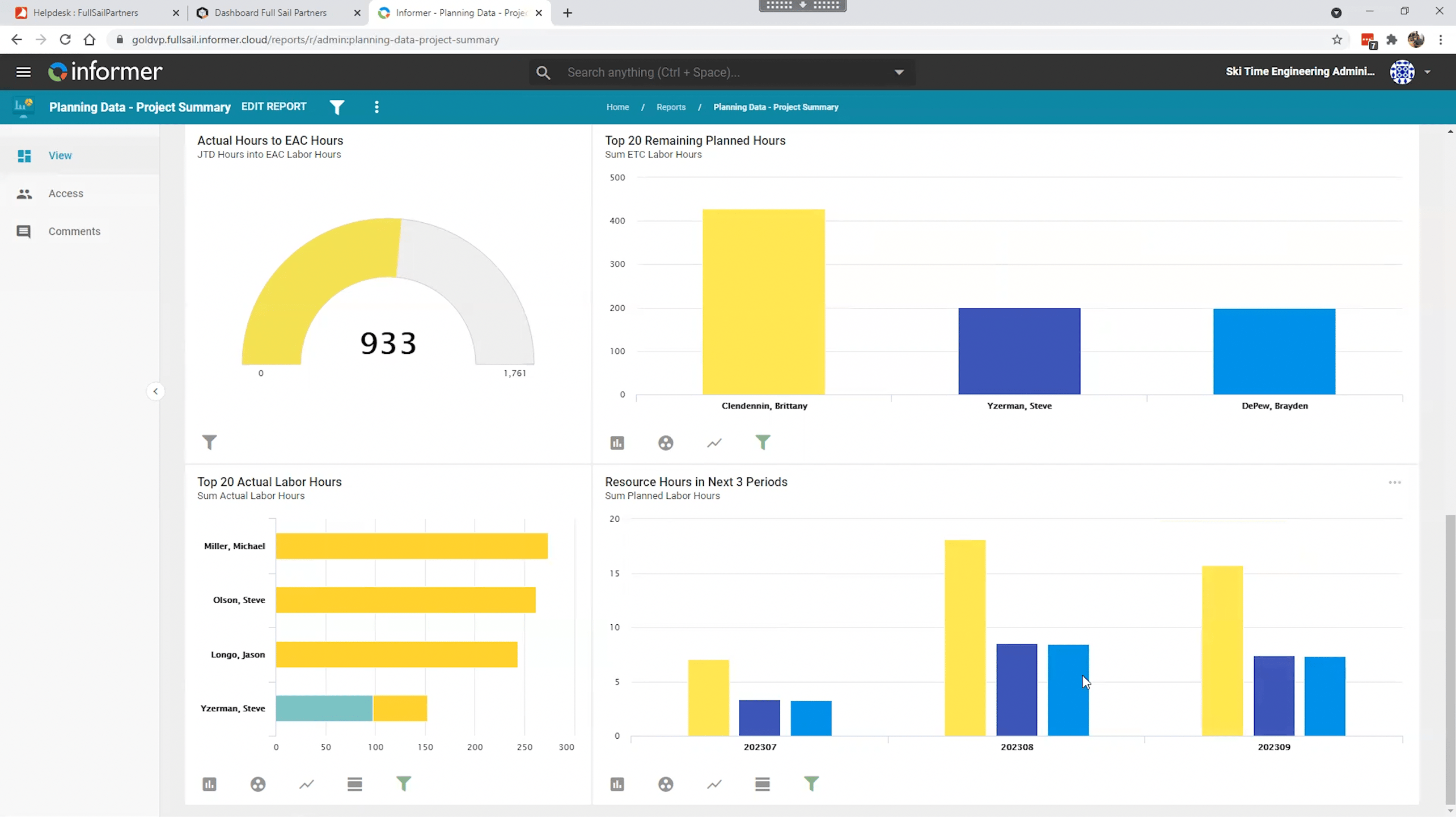Open the Comments section in the sidebar

[74, 231]
